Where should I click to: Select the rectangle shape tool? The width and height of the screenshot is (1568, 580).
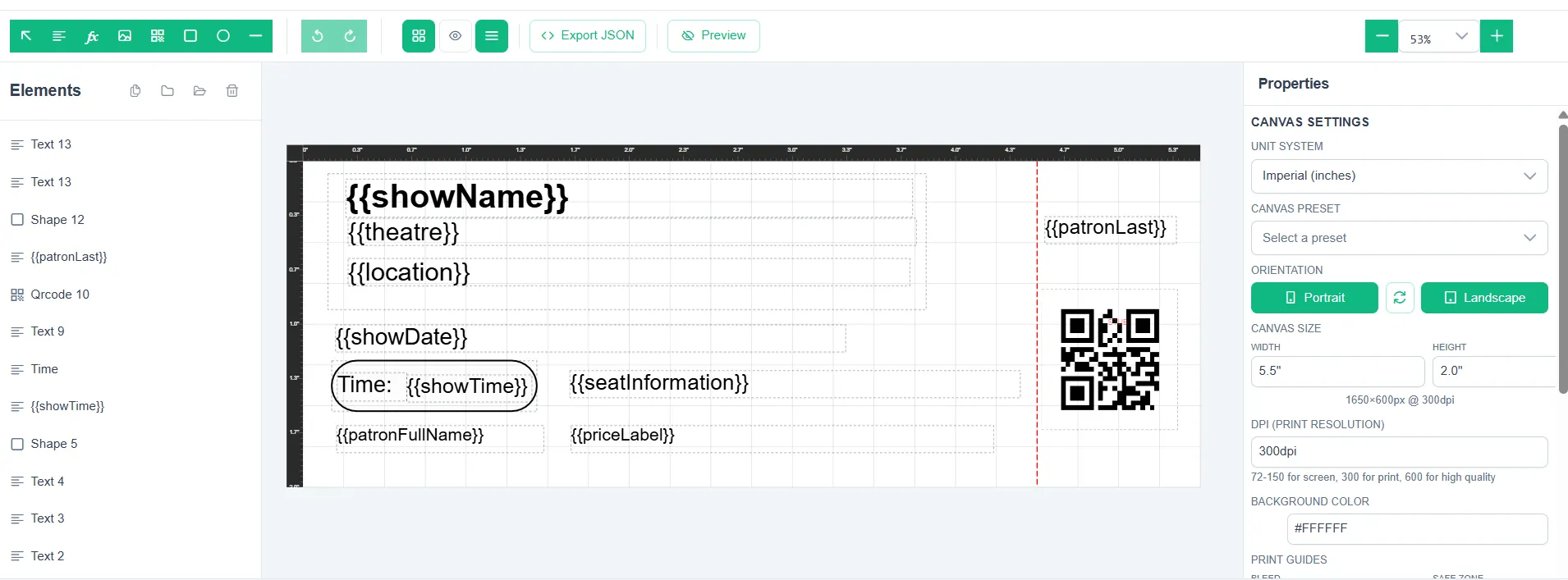click(x=190, y=36)
